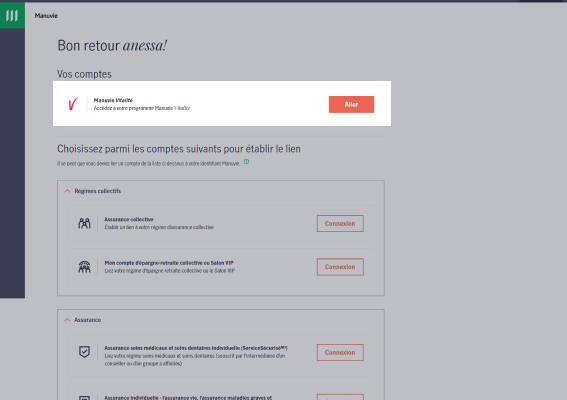Collapse the Régimes collectifs section
567x400 pixels.
67,191
